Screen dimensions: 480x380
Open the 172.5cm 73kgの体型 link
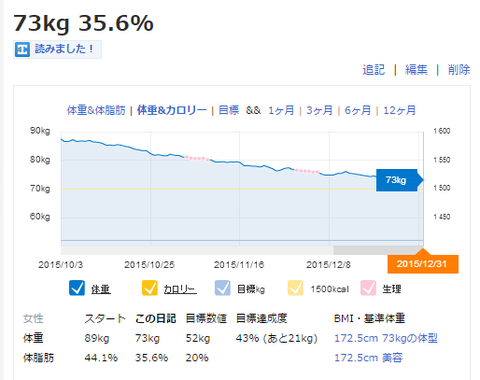[386, 338]
